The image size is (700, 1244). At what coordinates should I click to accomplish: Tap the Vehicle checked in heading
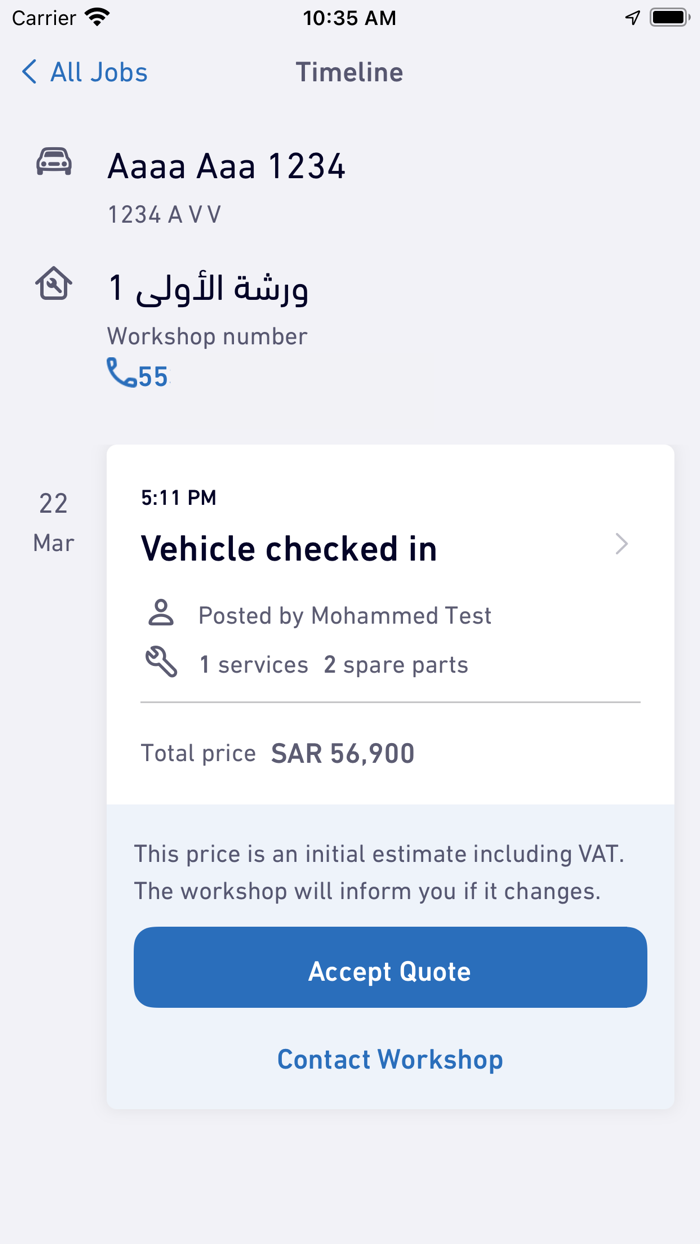[x=288, y=548]
